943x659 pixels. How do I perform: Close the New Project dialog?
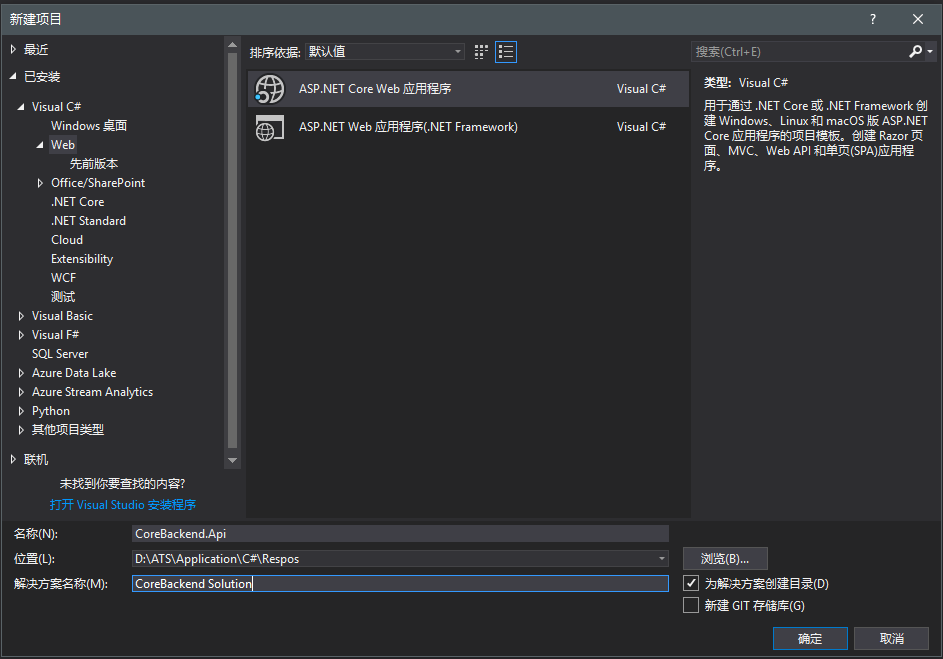click(918, 19)
